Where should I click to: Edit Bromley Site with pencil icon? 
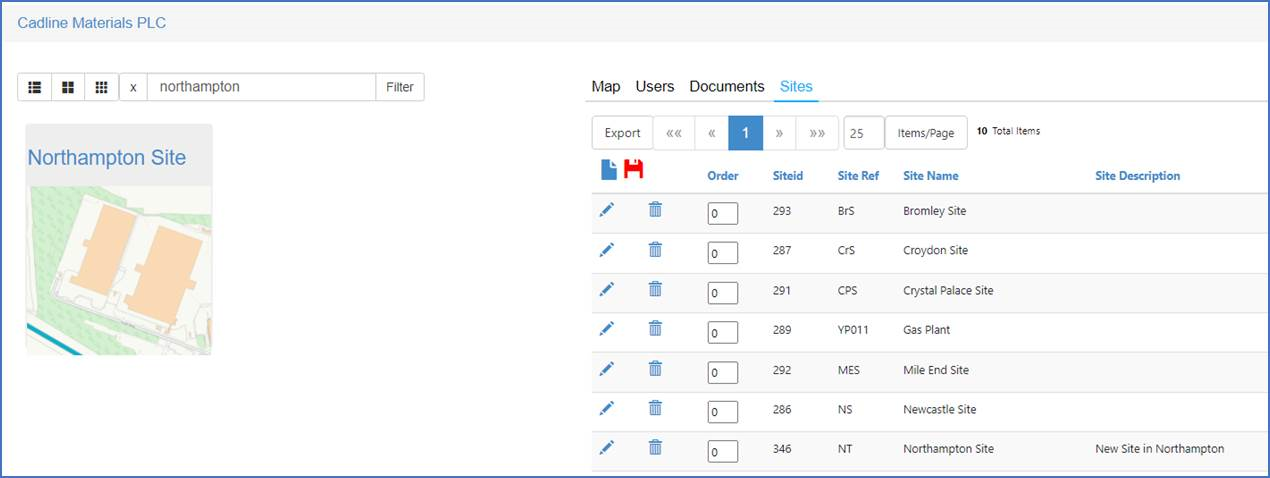coord(606,209)
